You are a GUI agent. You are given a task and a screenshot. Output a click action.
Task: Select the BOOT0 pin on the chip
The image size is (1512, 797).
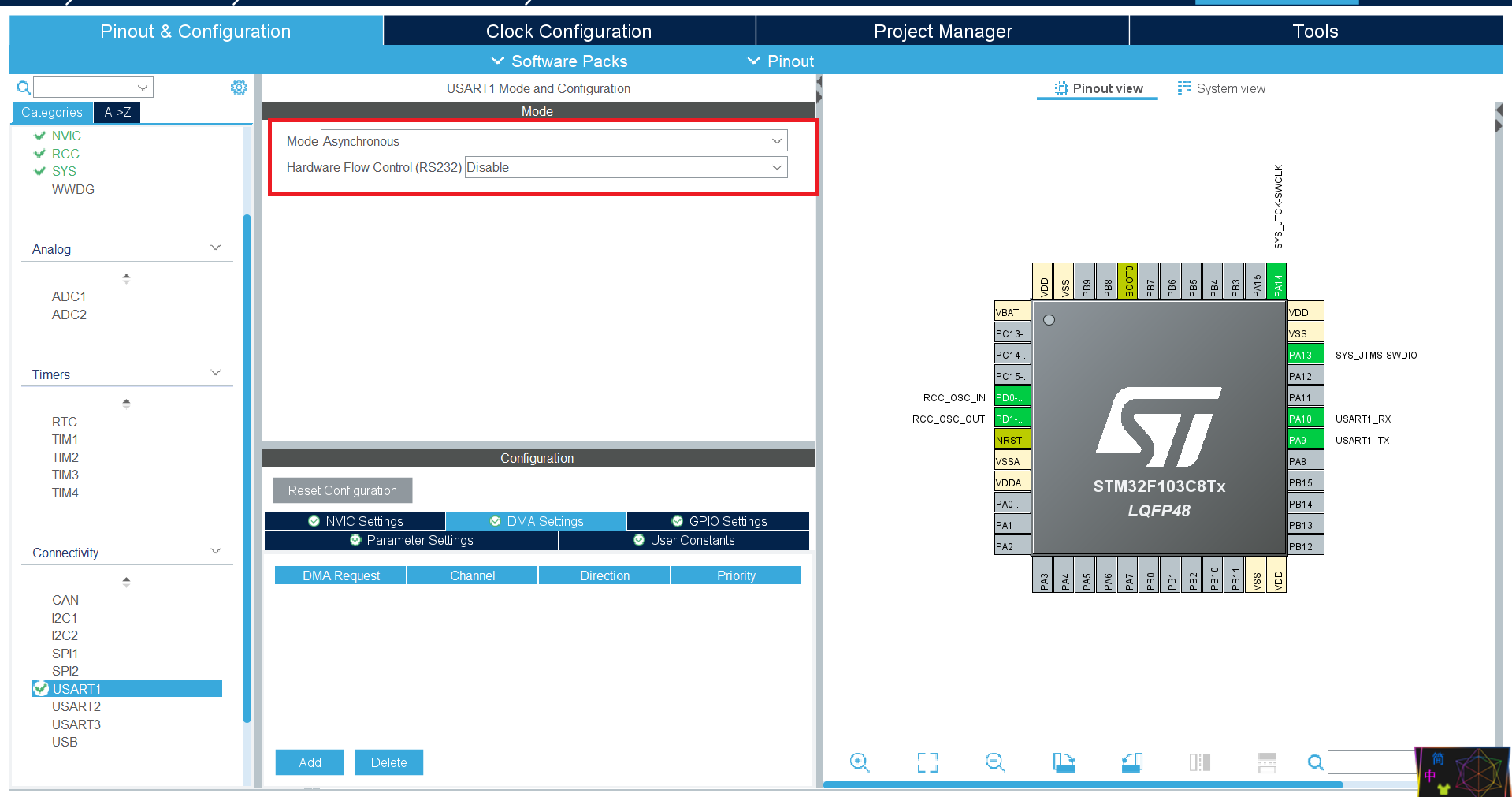coord(1128,281)
